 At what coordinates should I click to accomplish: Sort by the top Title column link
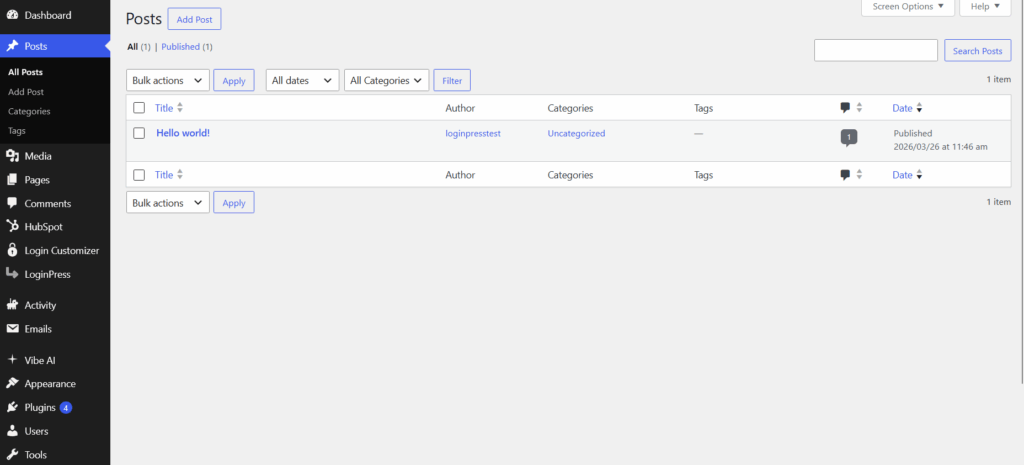pyautogui.click(x=164, y=108)
